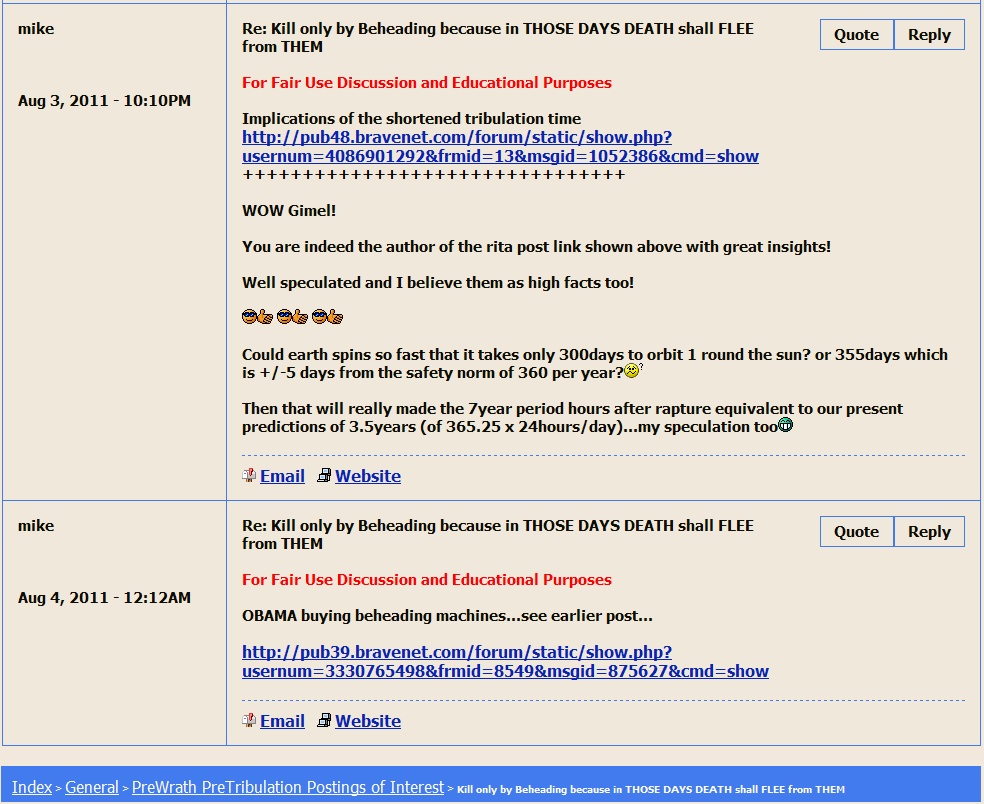The height and width of the screenshot is (804, 984).
Task: Click the red 'For Fair Use' text in the Aug 4 post
Action: pos(427,580)
